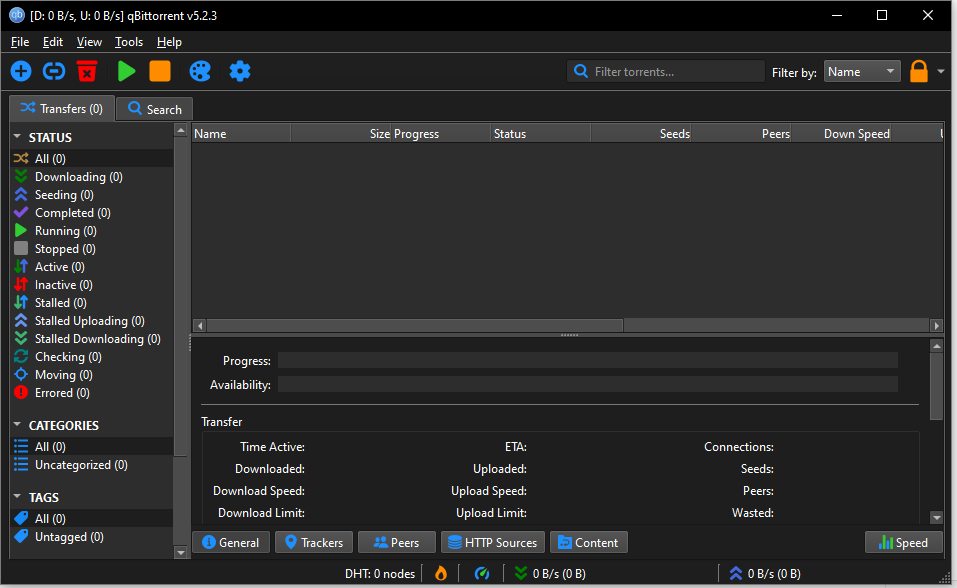Click the upload speed 0 B/s indicator
957x588 pixels.
765,574
